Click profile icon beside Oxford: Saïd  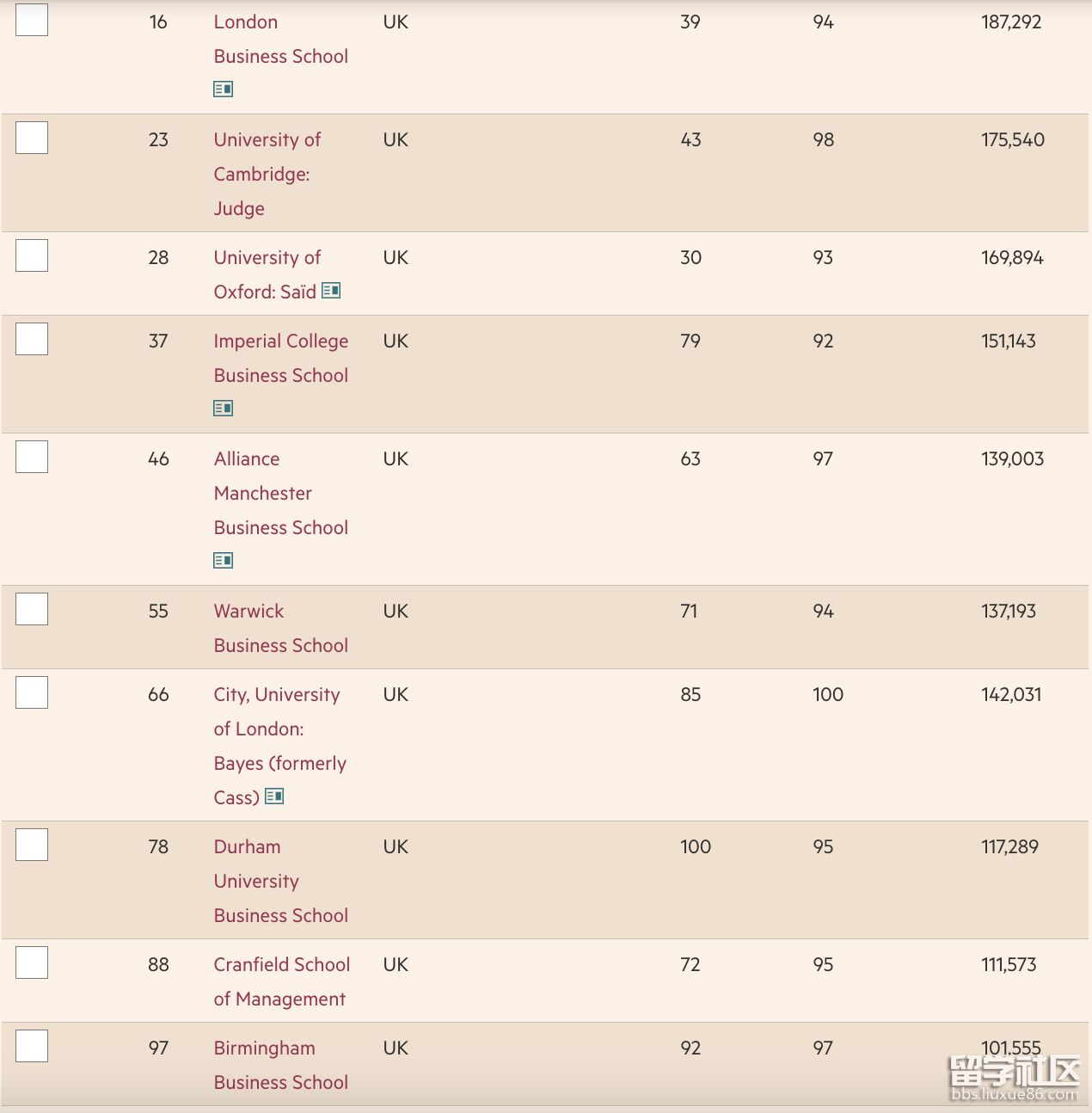tap(331, 291)
